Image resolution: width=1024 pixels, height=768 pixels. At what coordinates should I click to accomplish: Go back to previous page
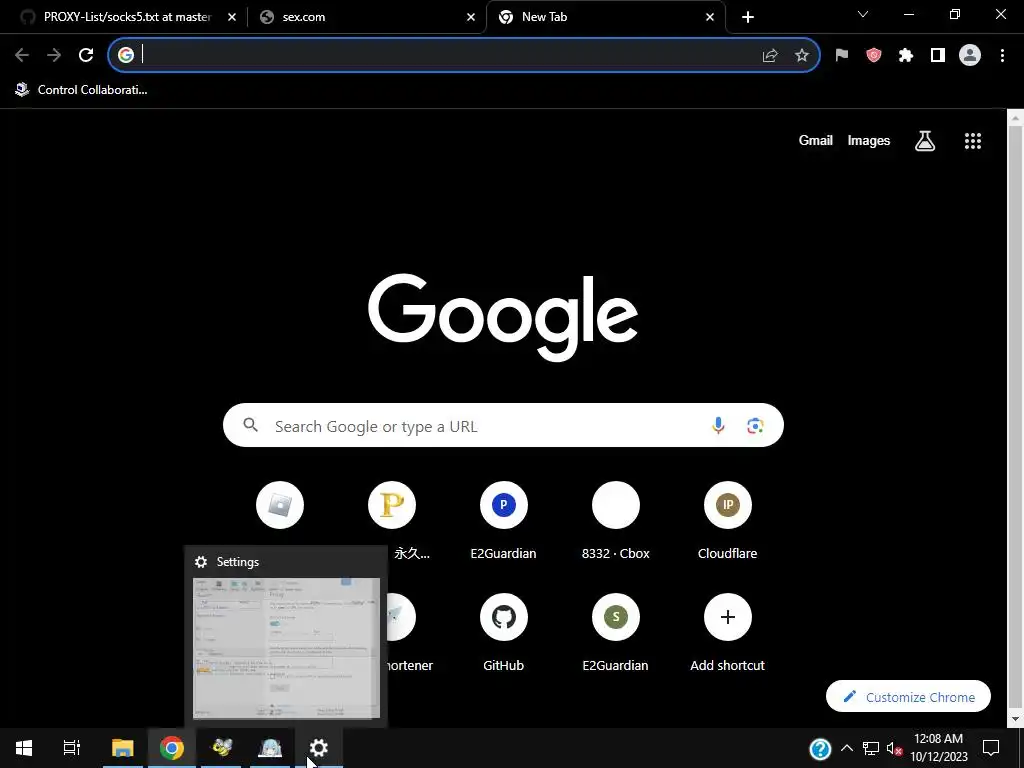[22, 56]
